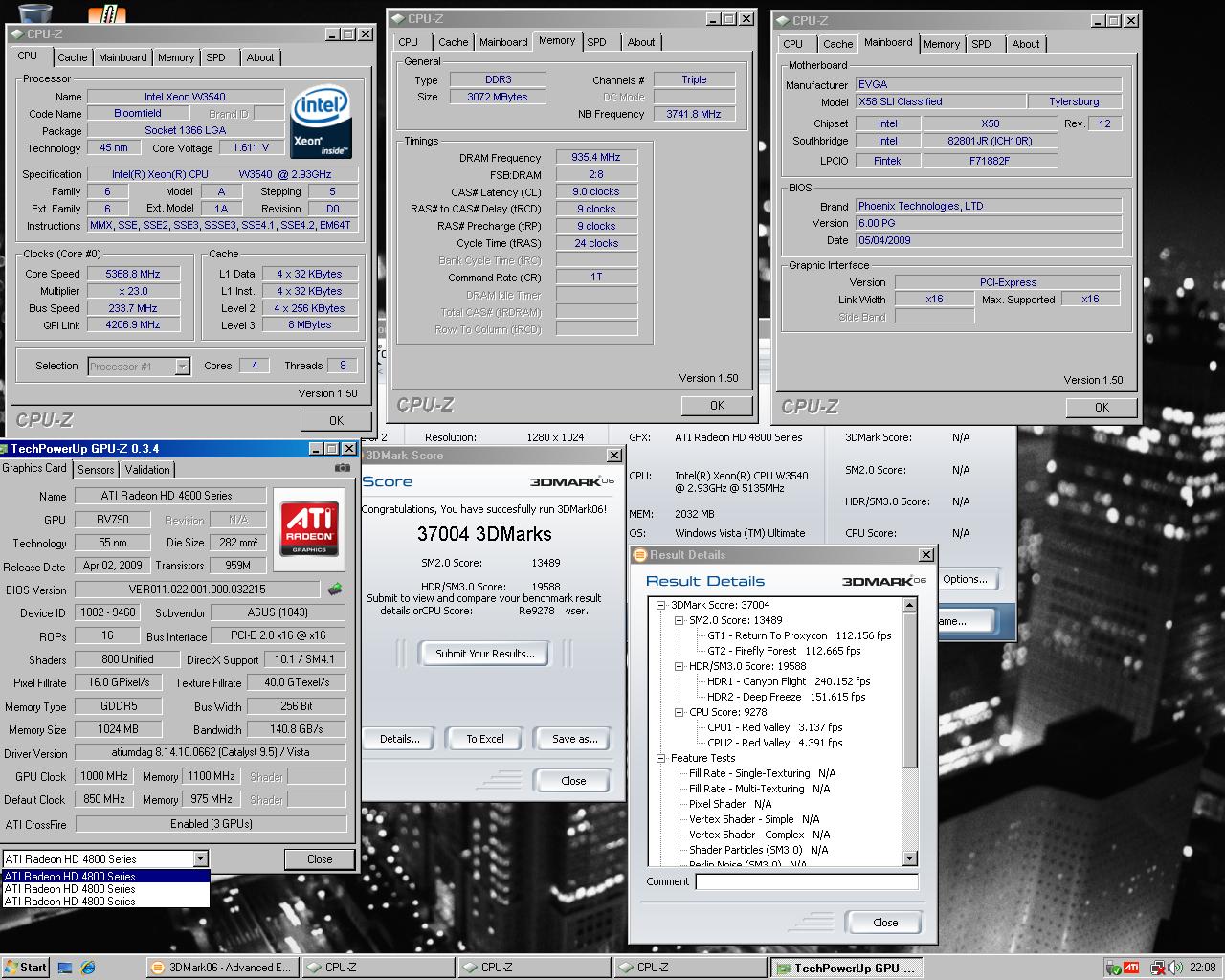Select the GT2 - Firefly Forest row
Screen dimensions: 1225x980
[784, 651]
